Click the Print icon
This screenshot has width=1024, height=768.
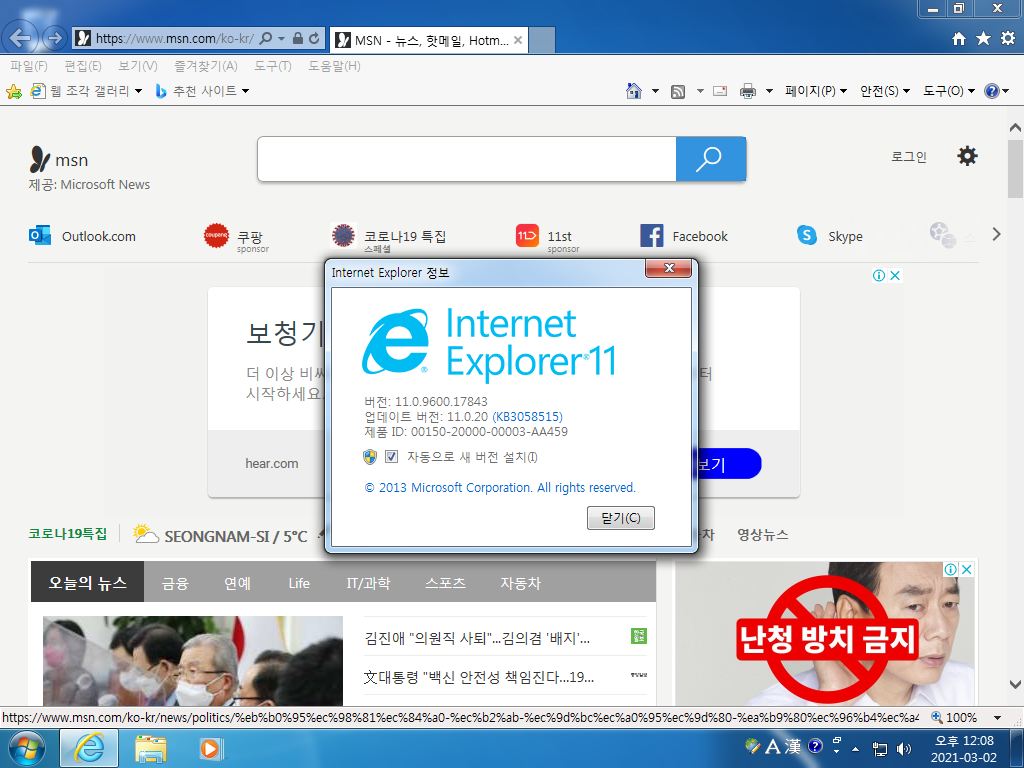(x=748, y=91)
